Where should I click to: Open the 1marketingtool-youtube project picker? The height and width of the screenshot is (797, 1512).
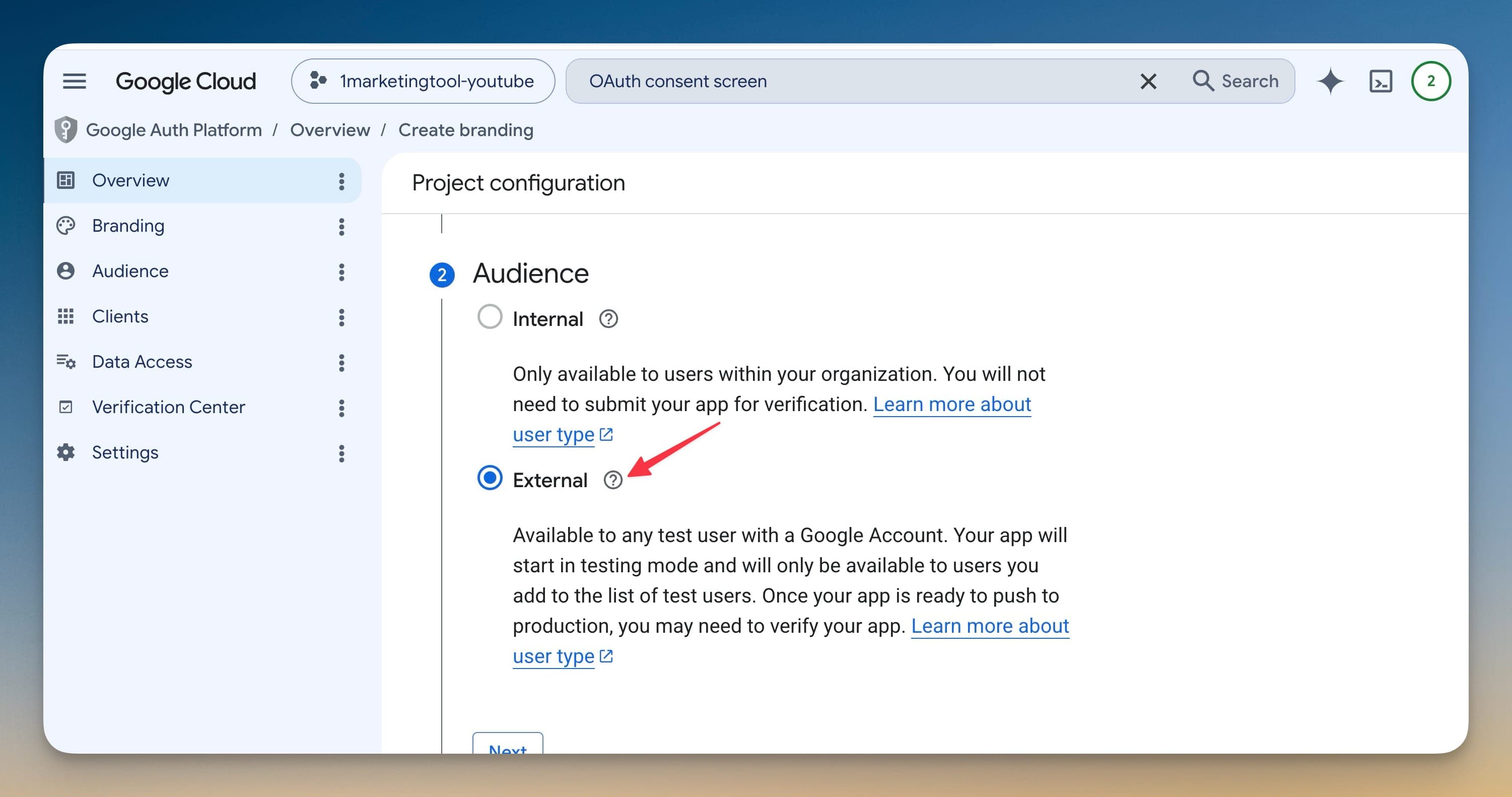pyautogui.click(x=423, y=81)
